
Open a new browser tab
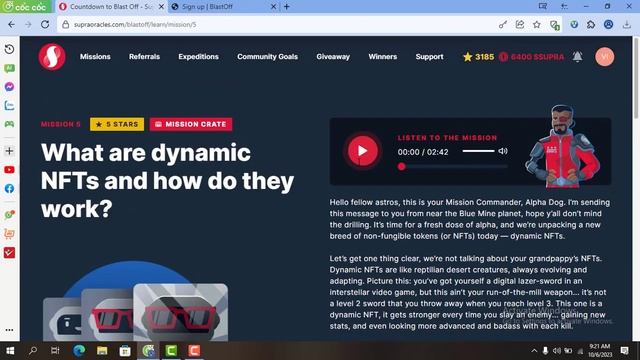(x=287, y=7)
